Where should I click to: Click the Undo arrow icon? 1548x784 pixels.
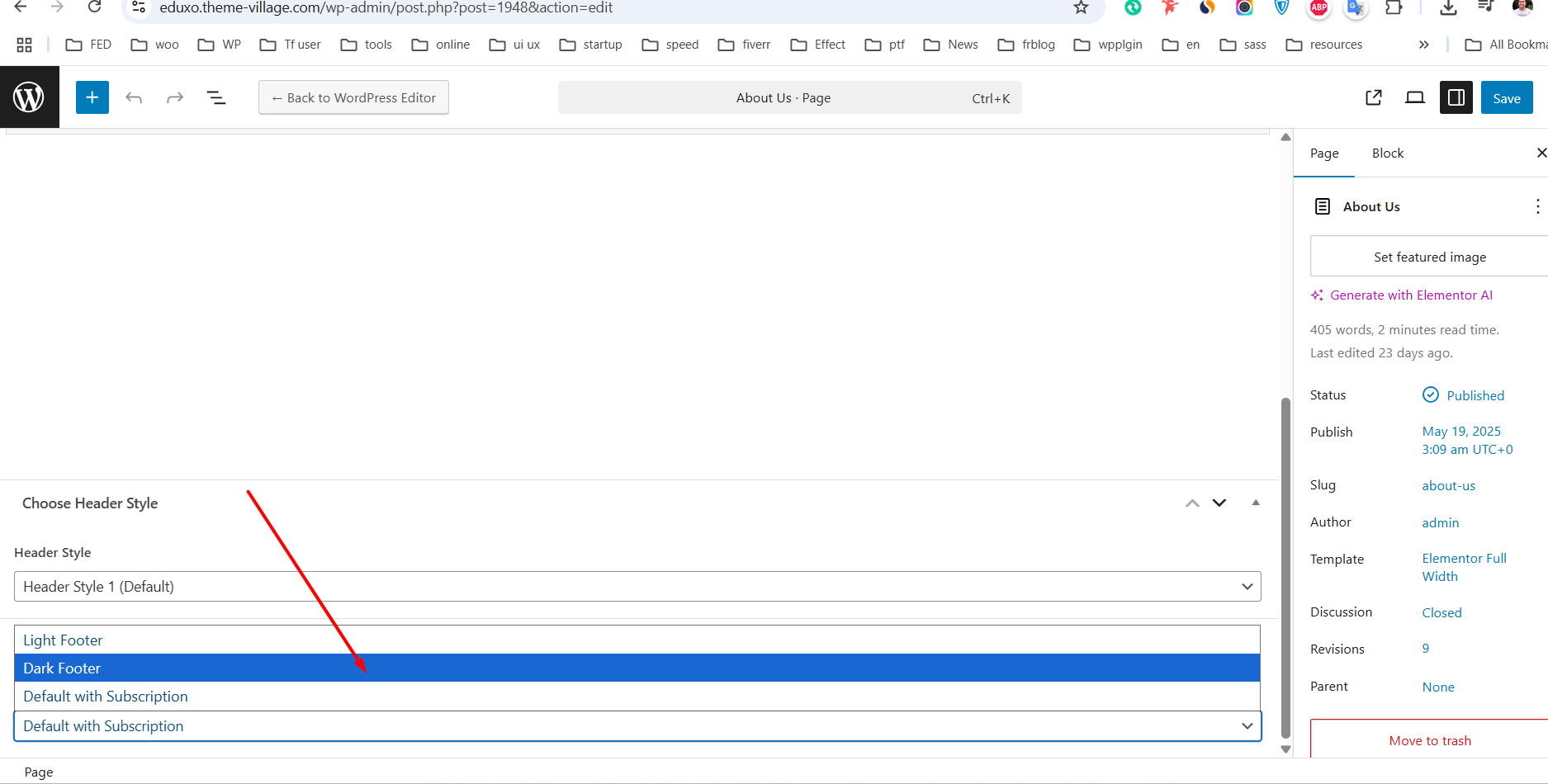tap(134, 97)
